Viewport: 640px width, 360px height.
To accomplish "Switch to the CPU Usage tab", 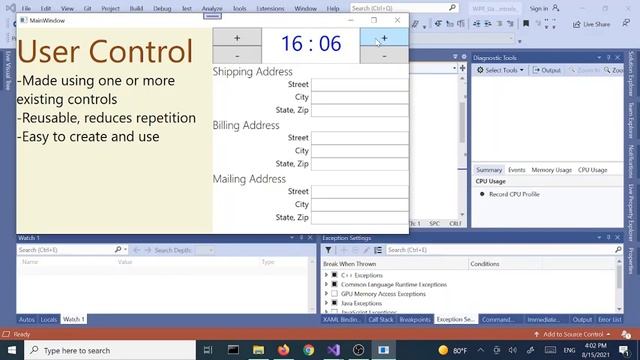I will tap(592, 170).
